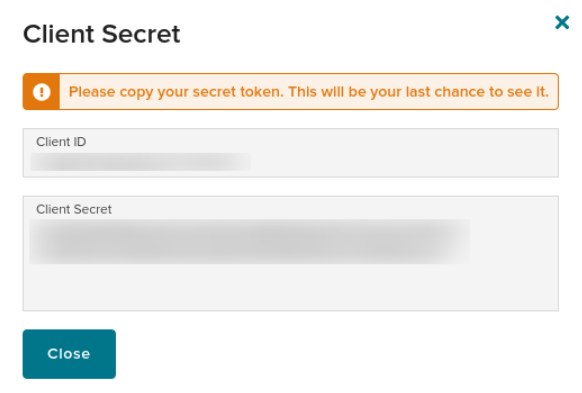Select the blurred Client Secret value
The width and height of the screenshot is (582, 393).
coord(249,241)
